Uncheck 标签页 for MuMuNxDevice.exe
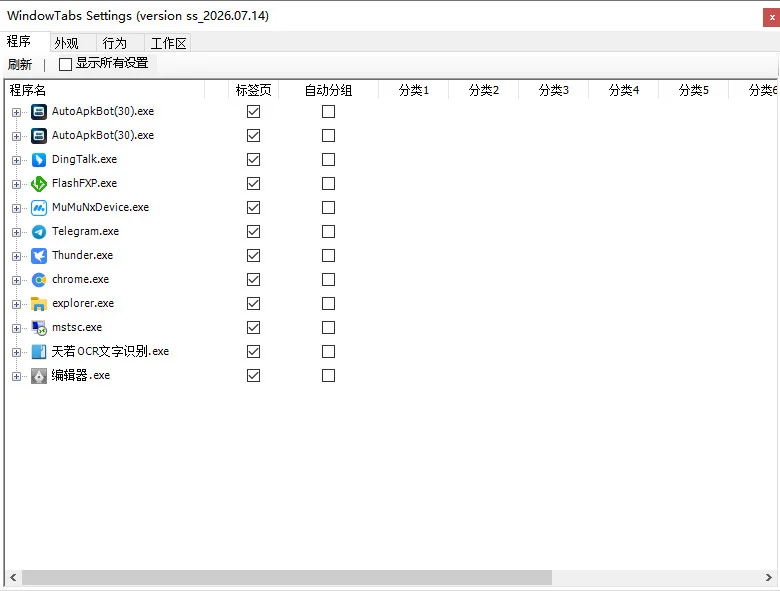This screenshot has height=591, width=780. click(x=253, y=207)
